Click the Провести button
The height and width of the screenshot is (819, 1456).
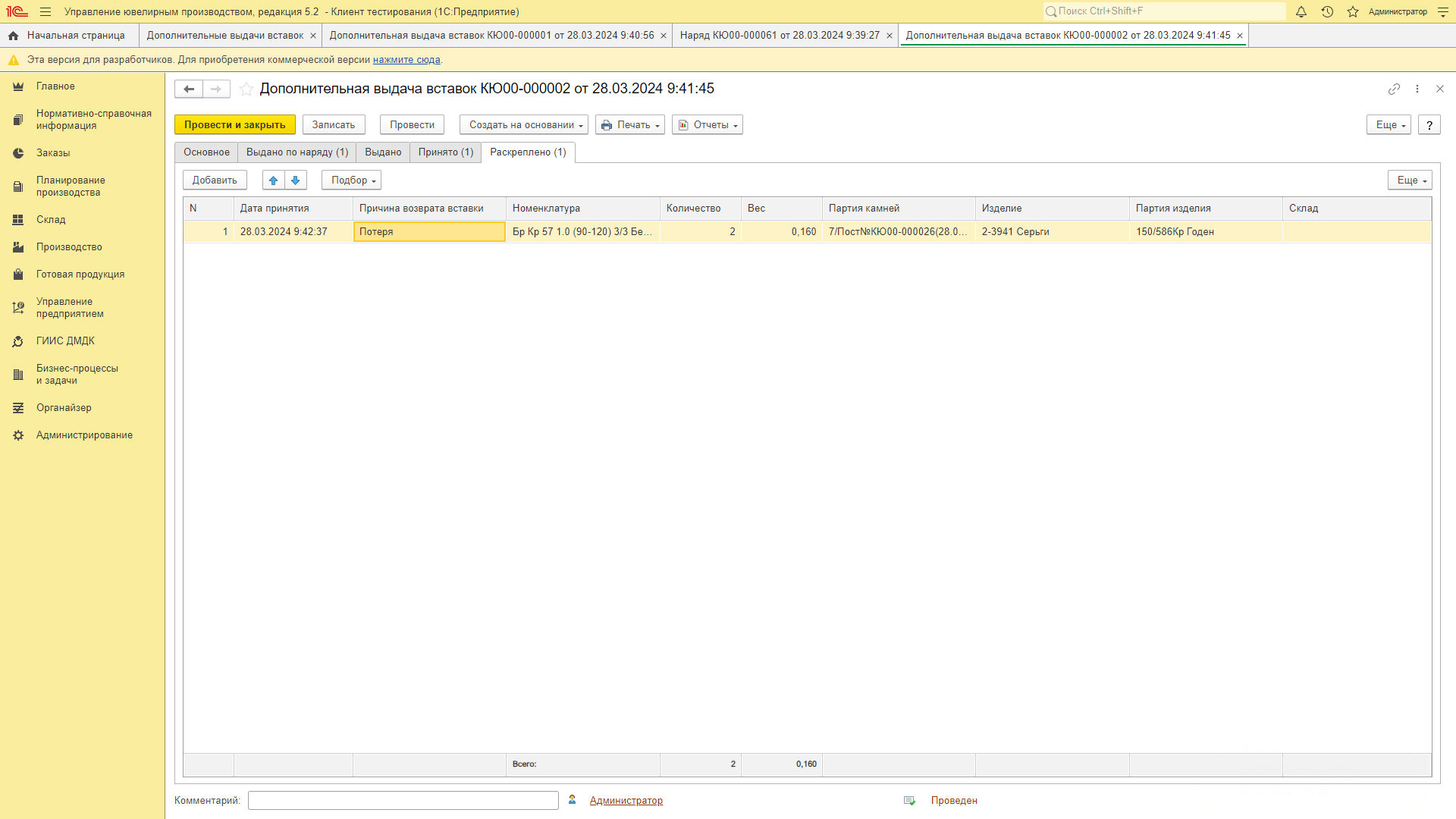(412, 125)
